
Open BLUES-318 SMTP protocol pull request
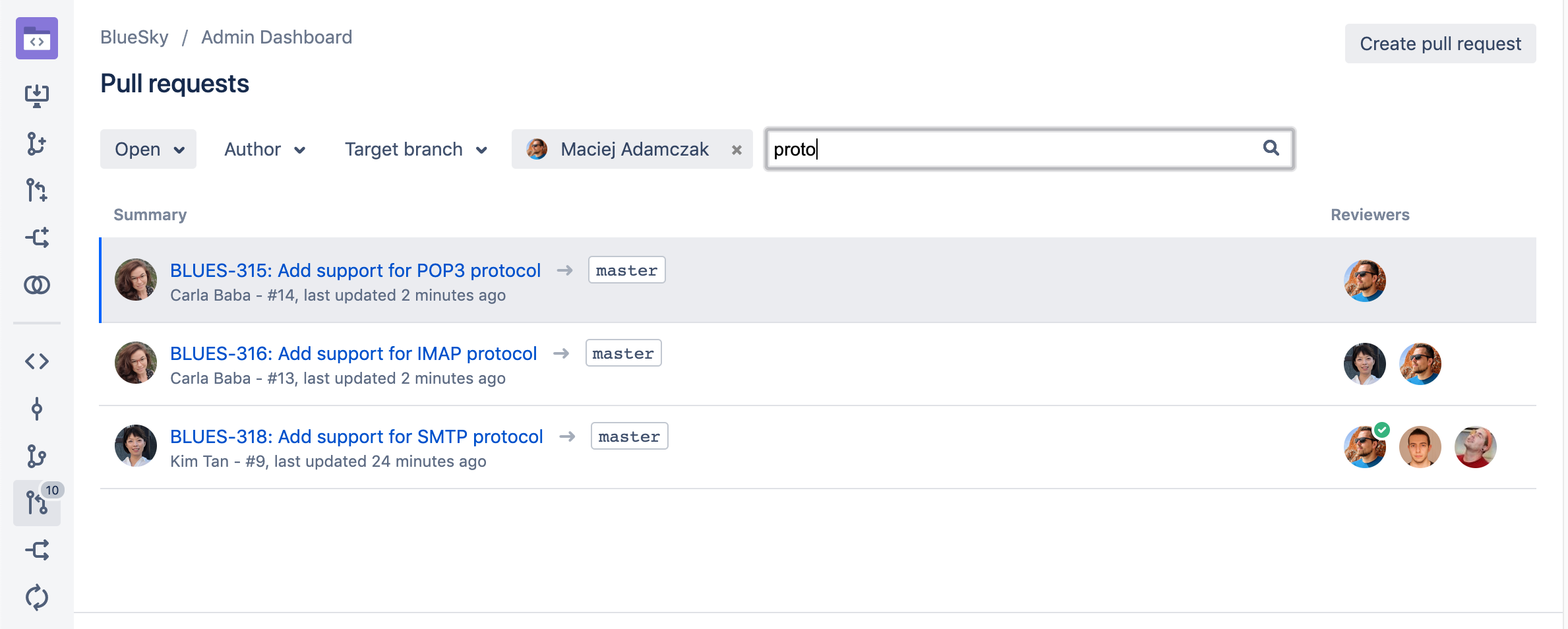click(x=356, y=436)
